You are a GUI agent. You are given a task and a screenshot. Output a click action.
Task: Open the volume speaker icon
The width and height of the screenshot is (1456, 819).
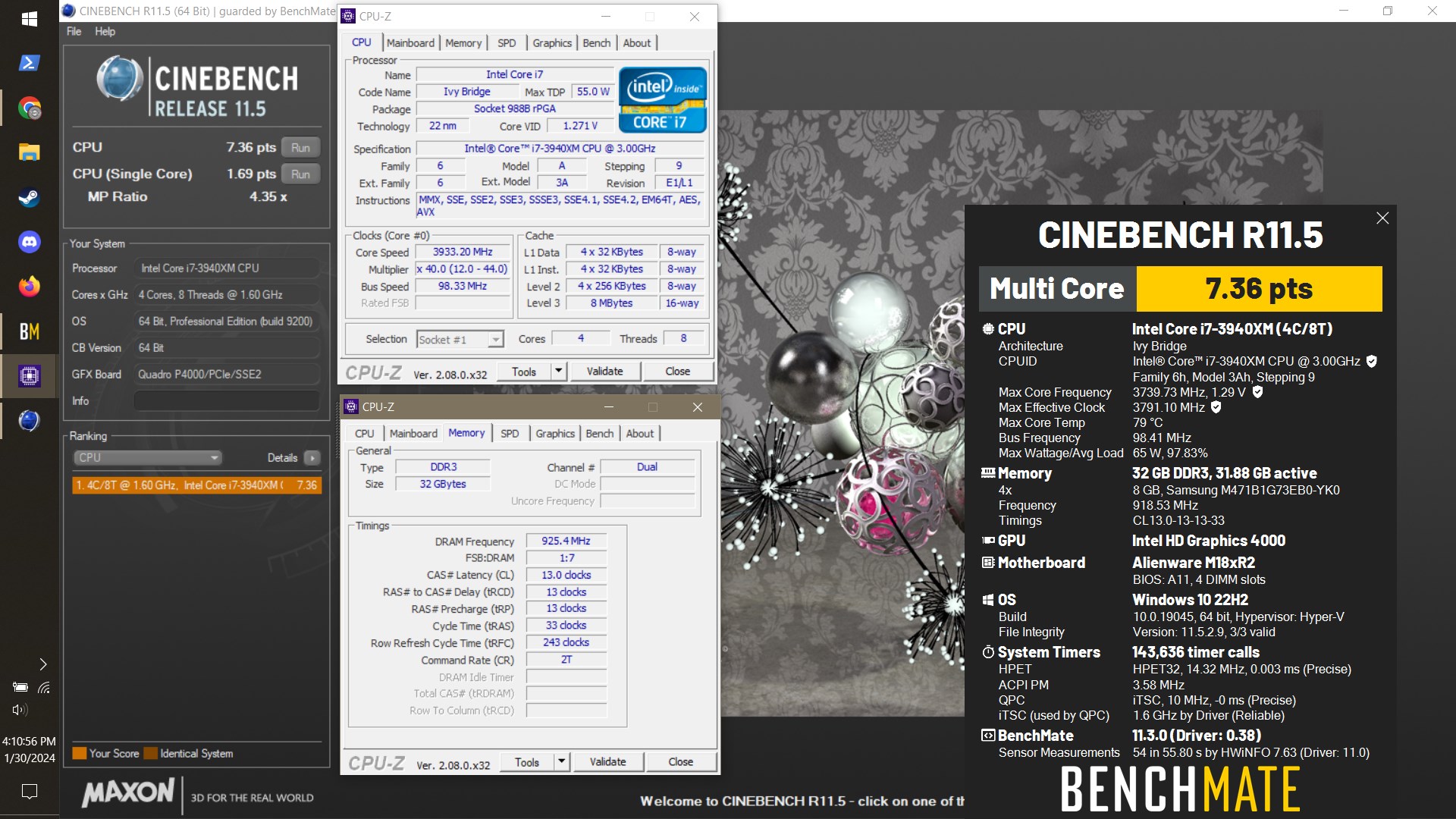20,710
